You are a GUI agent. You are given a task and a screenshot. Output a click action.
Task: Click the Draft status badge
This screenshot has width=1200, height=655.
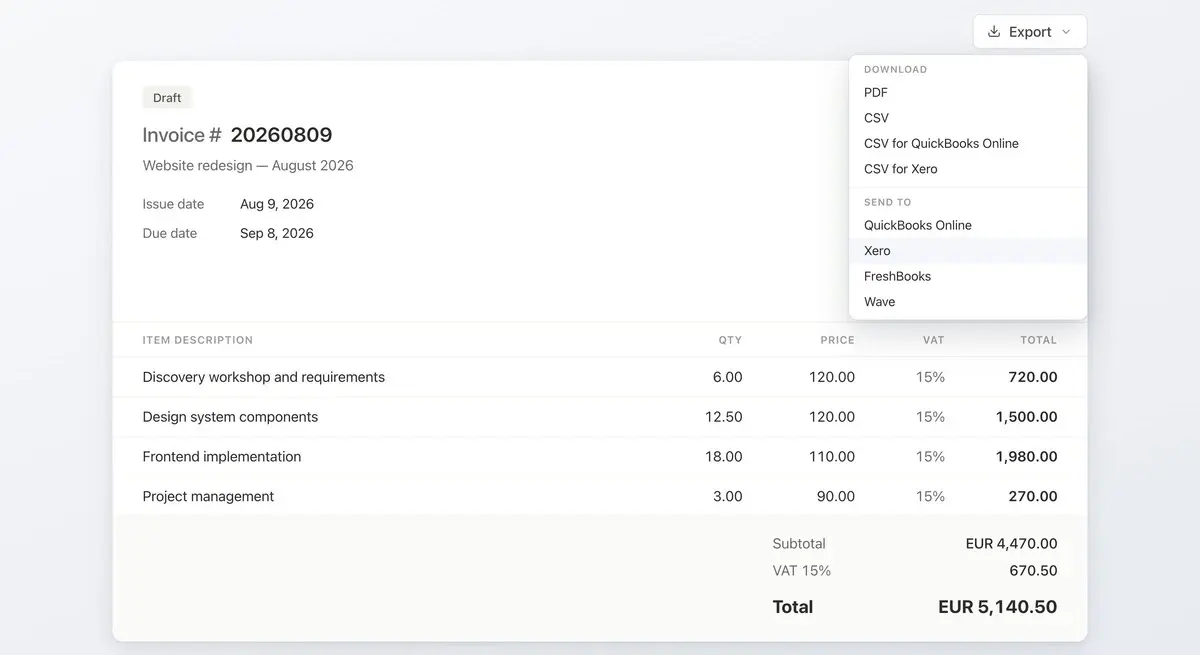click(x=167, y=98)
